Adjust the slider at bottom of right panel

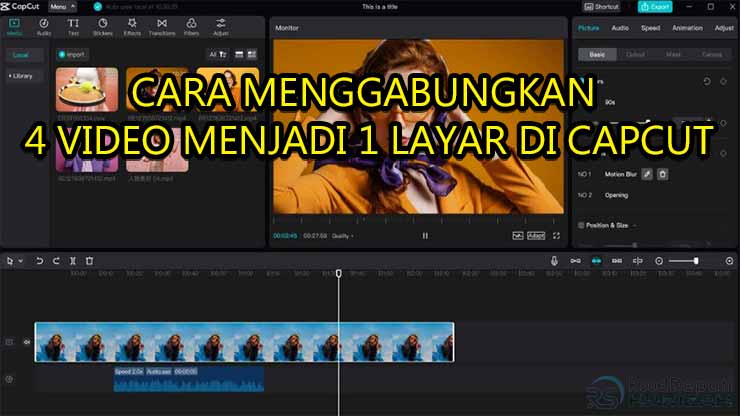coord(635,245)
